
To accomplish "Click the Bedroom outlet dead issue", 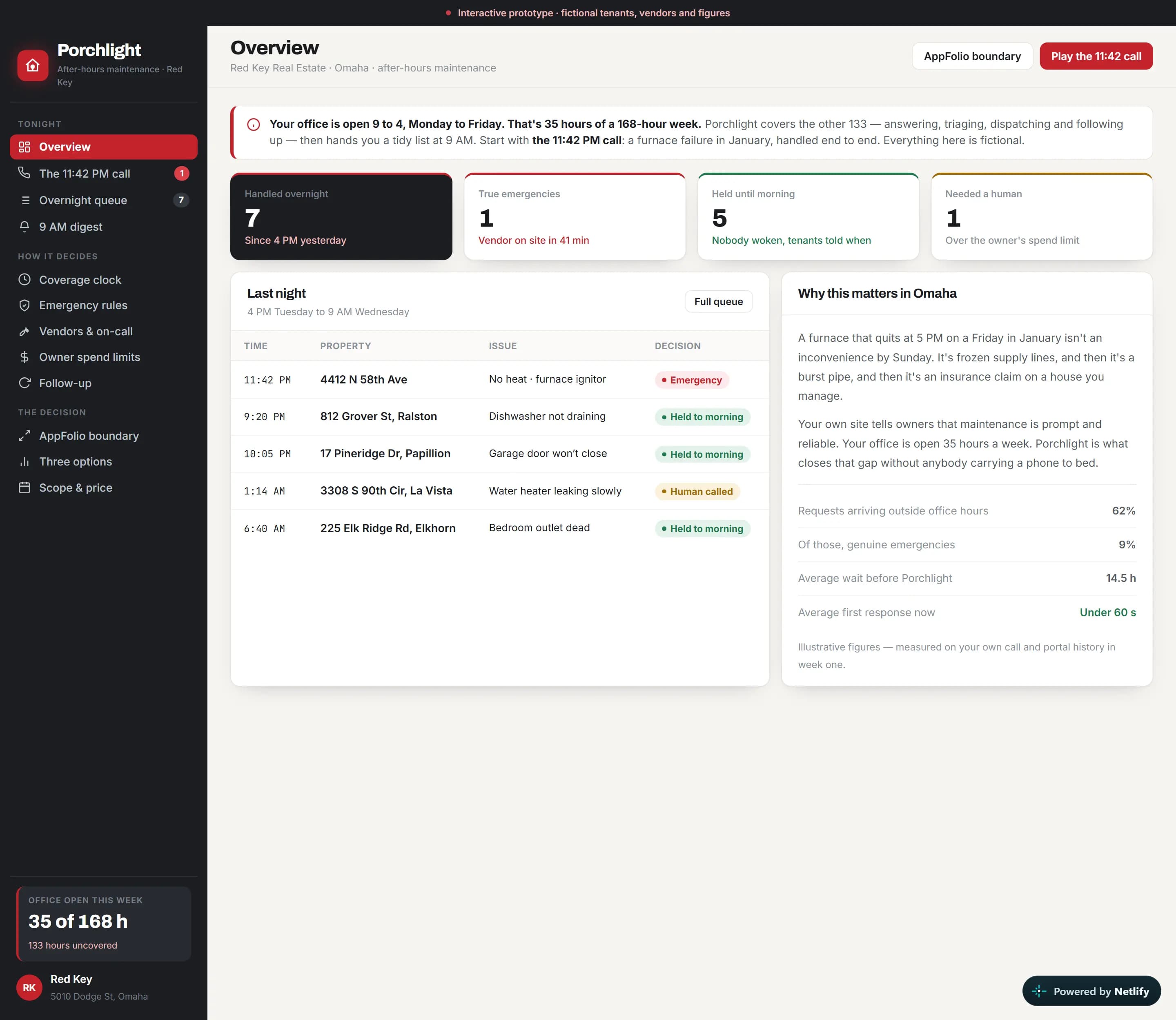I will [539, 528].
